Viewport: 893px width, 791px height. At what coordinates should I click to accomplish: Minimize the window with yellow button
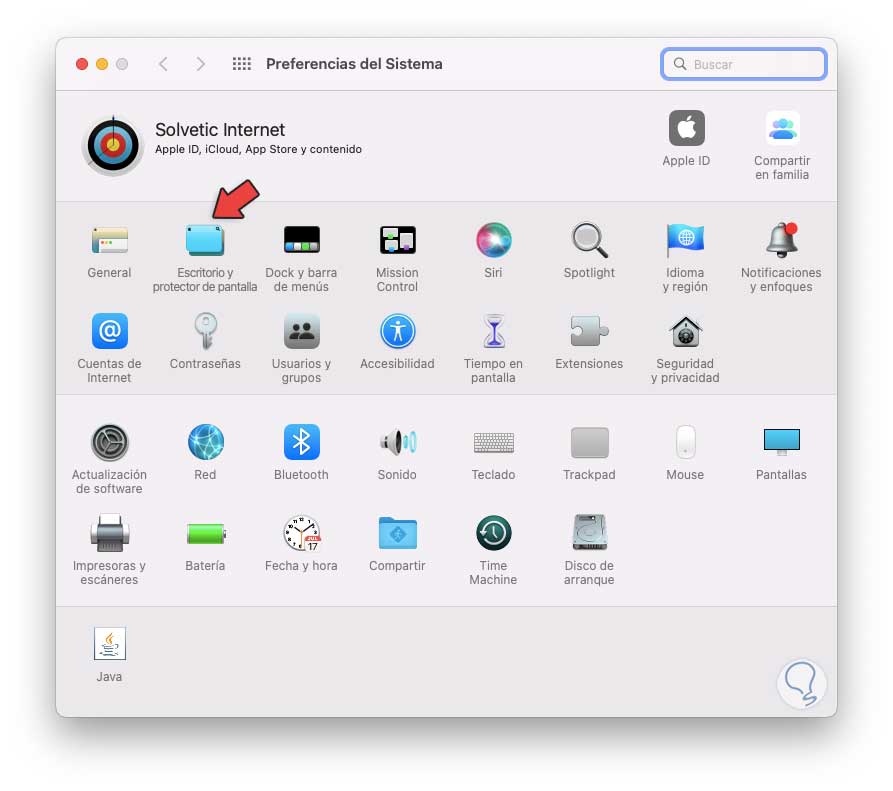tap(102, 64)
